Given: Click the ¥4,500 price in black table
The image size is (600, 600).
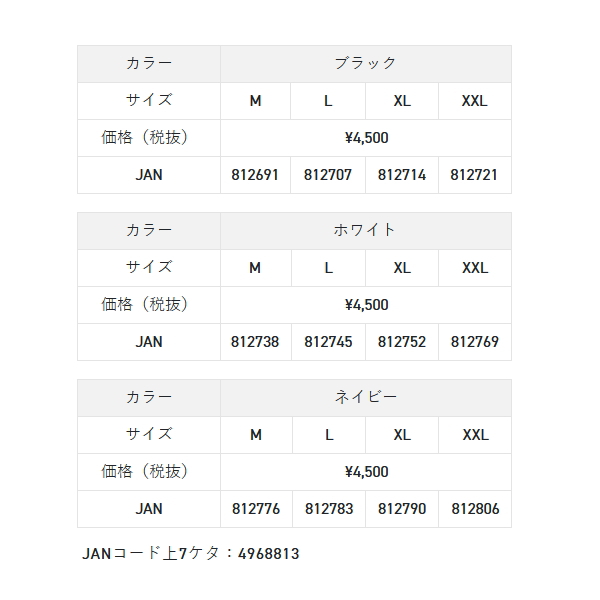Looking at the screenshot, I should [x=366, y=138].
